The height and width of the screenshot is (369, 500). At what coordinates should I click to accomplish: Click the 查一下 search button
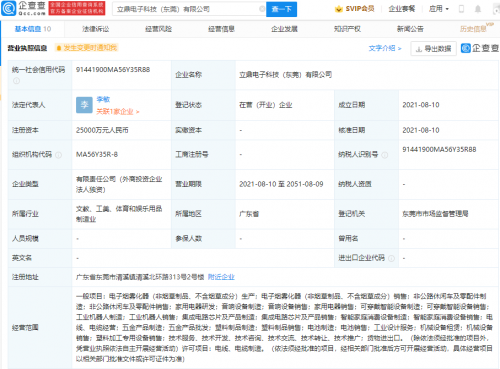tap(281, 9)
